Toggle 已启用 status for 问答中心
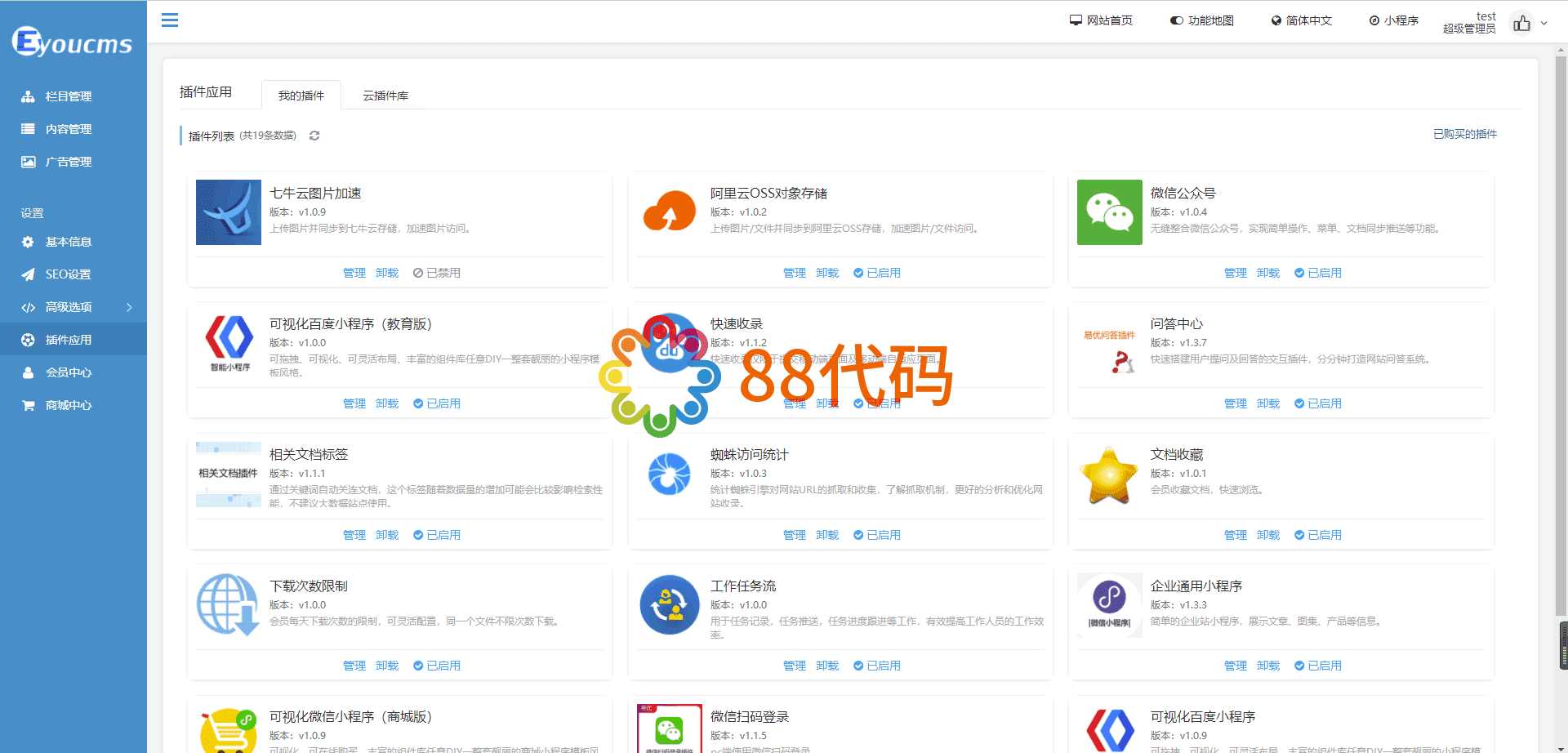Screen dimensions: 1568x753 click(1318, 403)
